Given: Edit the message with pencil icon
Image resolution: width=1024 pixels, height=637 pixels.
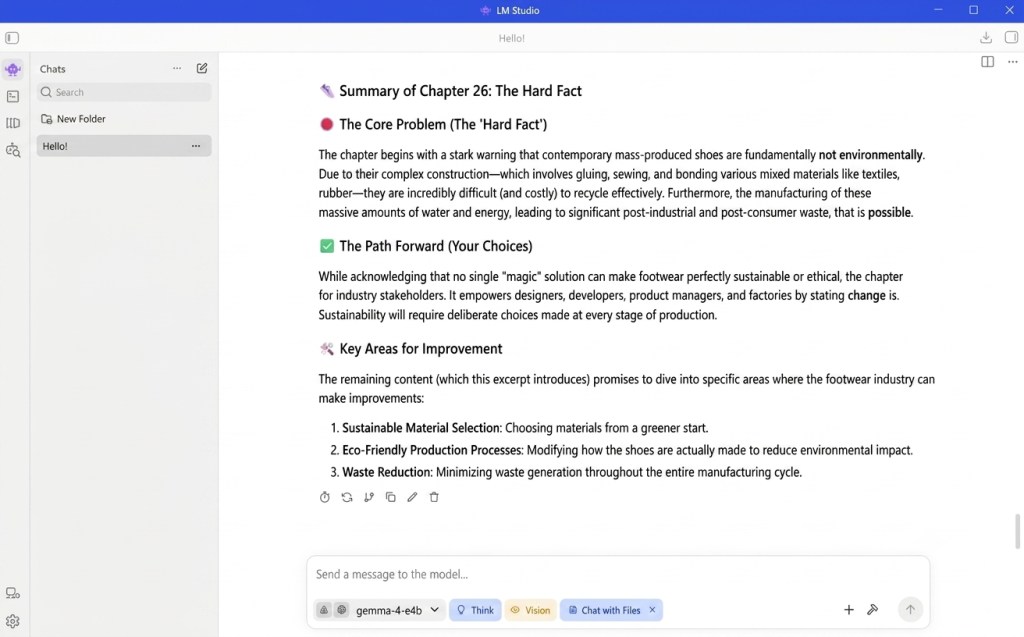Looking at the screenshot, I should pyautogui.click(x=412, y=497).
